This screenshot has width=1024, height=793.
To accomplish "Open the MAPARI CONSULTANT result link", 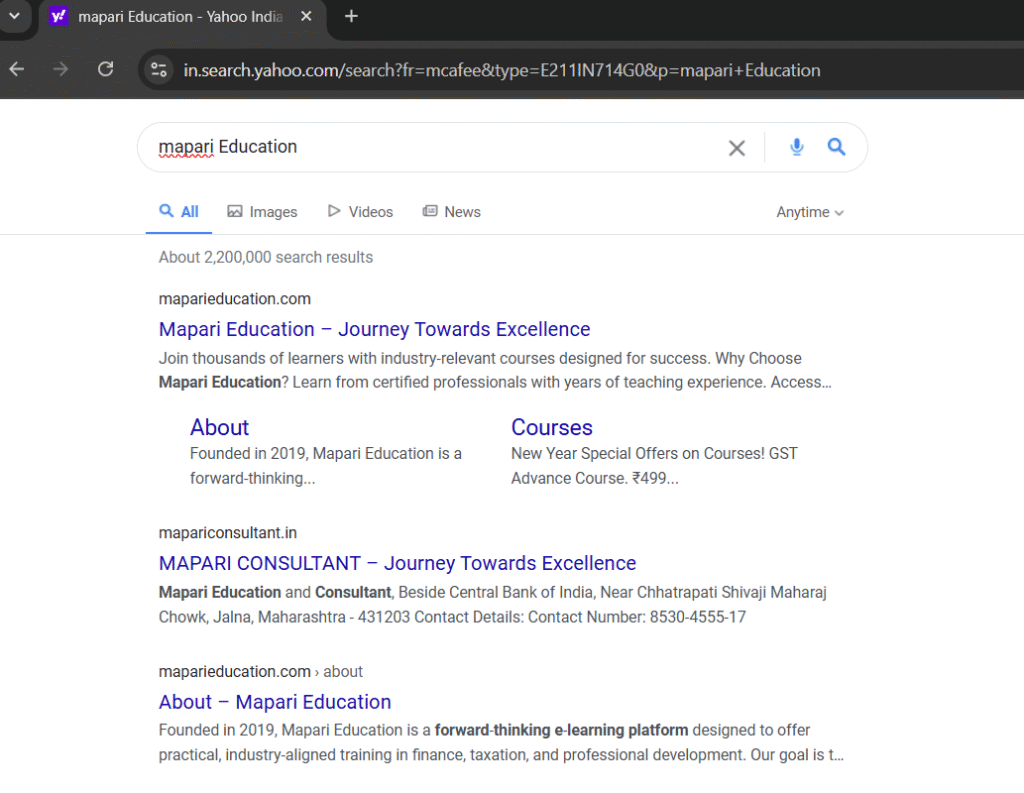I will point(397,563).
